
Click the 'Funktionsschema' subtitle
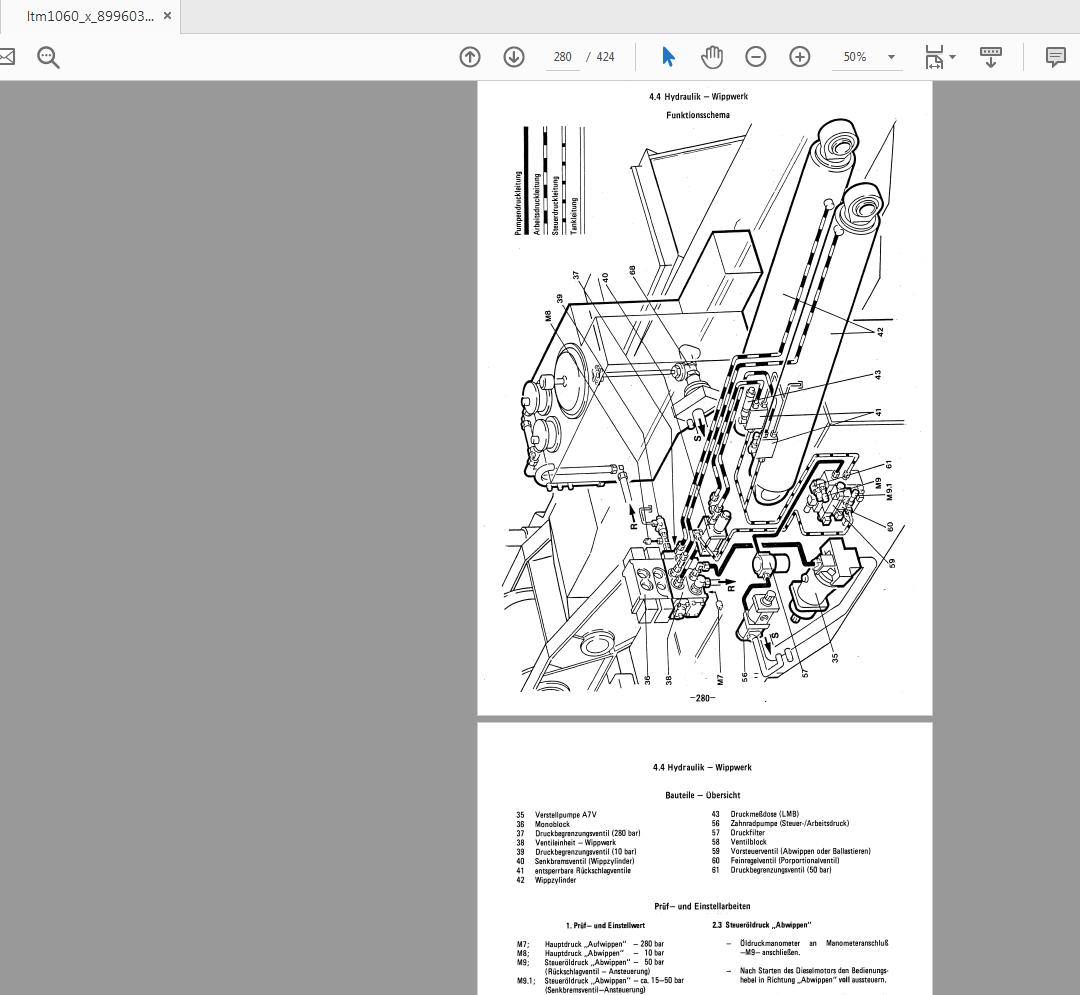698,115
